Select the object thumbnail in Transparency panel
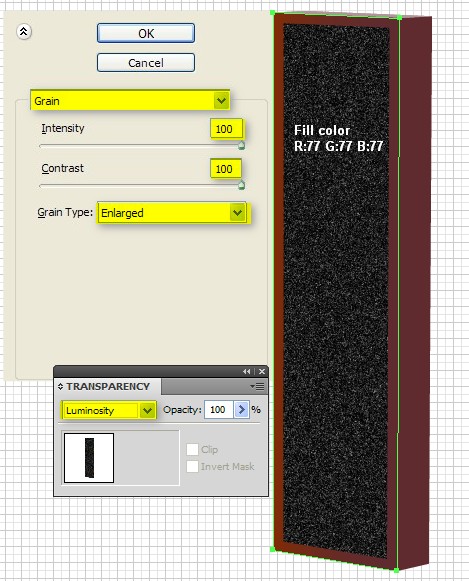 tap(89, 458)
